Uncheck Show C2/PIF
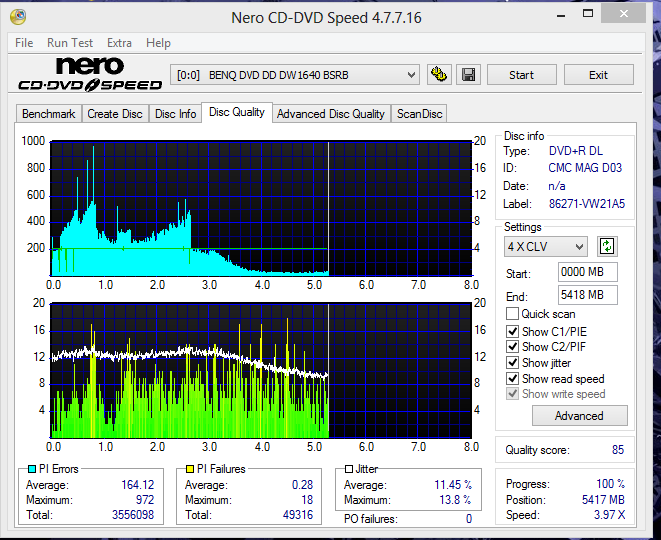 (512, 347)
